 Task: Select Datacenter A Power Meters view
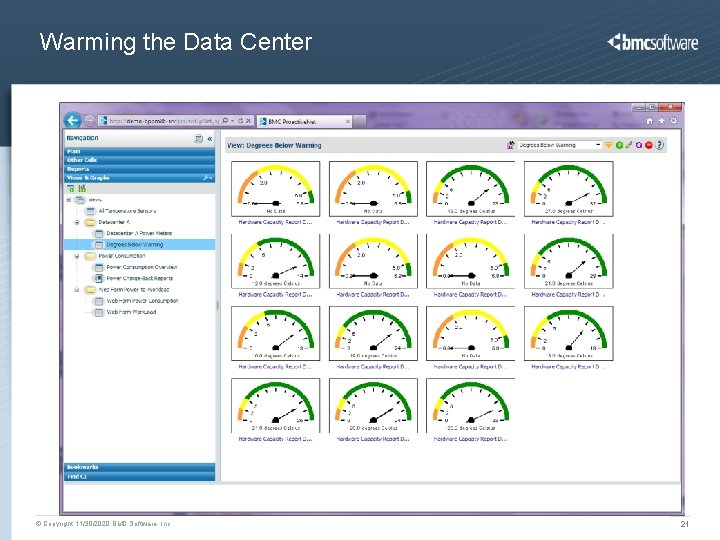(139, 233)
